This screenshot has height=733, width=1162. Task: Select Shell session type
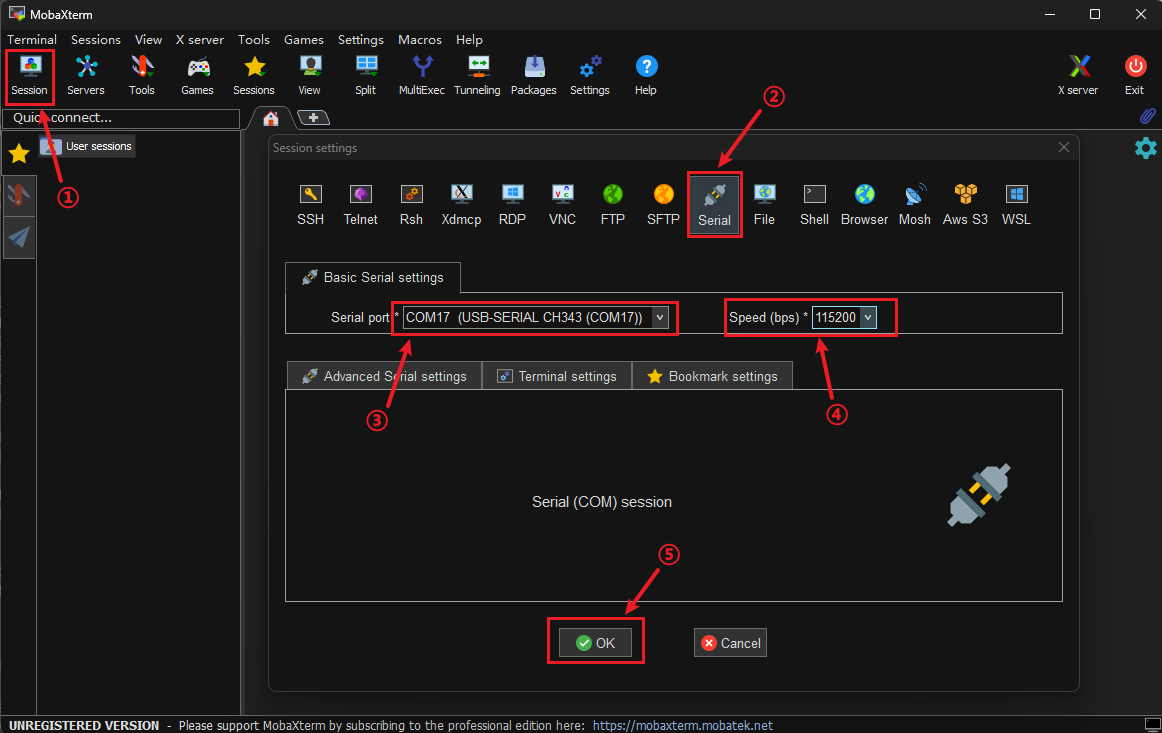click(814, 205)
